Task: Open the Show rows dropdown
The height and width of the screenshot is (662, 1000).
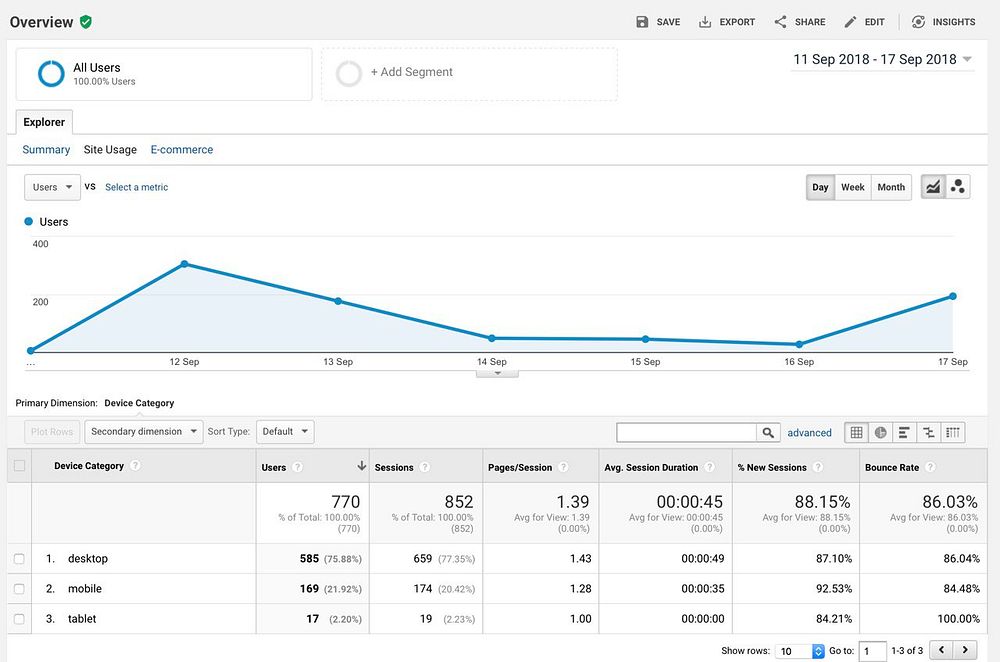Action: [800, 651]
